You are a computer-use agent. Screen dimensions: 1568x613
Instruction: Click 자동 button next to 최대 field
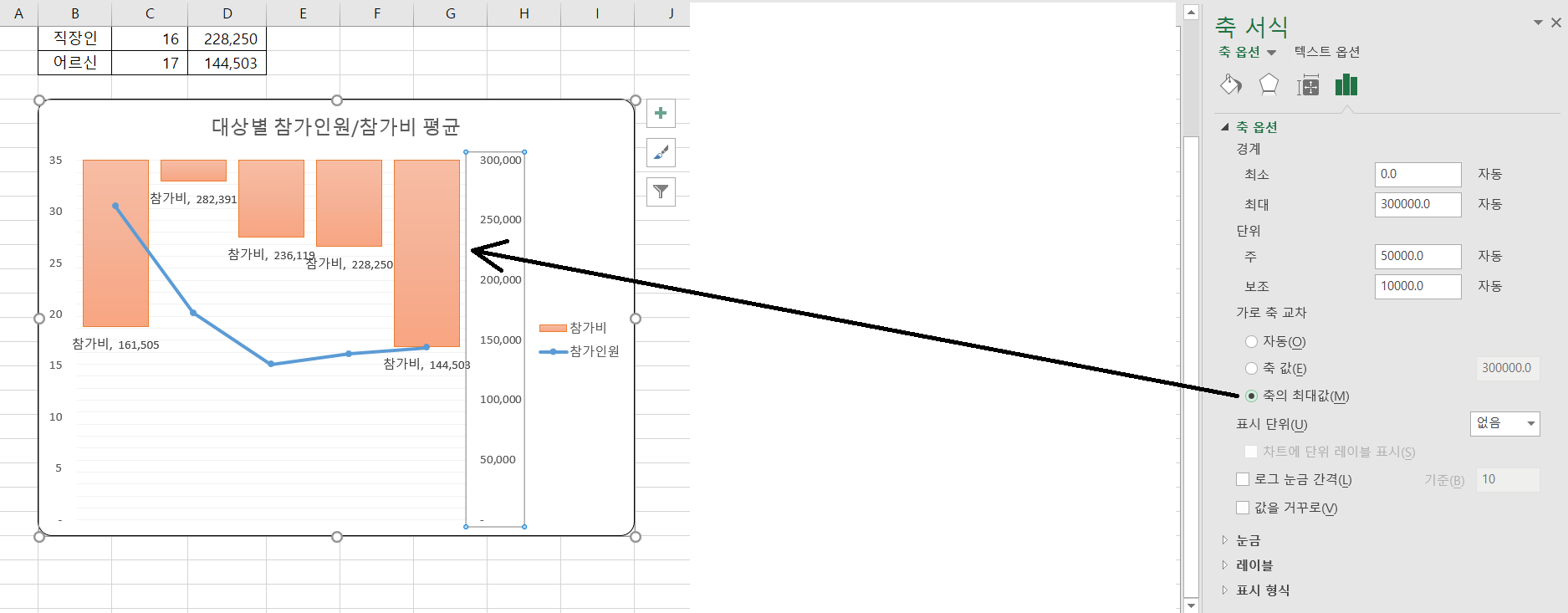(1489, 204)
